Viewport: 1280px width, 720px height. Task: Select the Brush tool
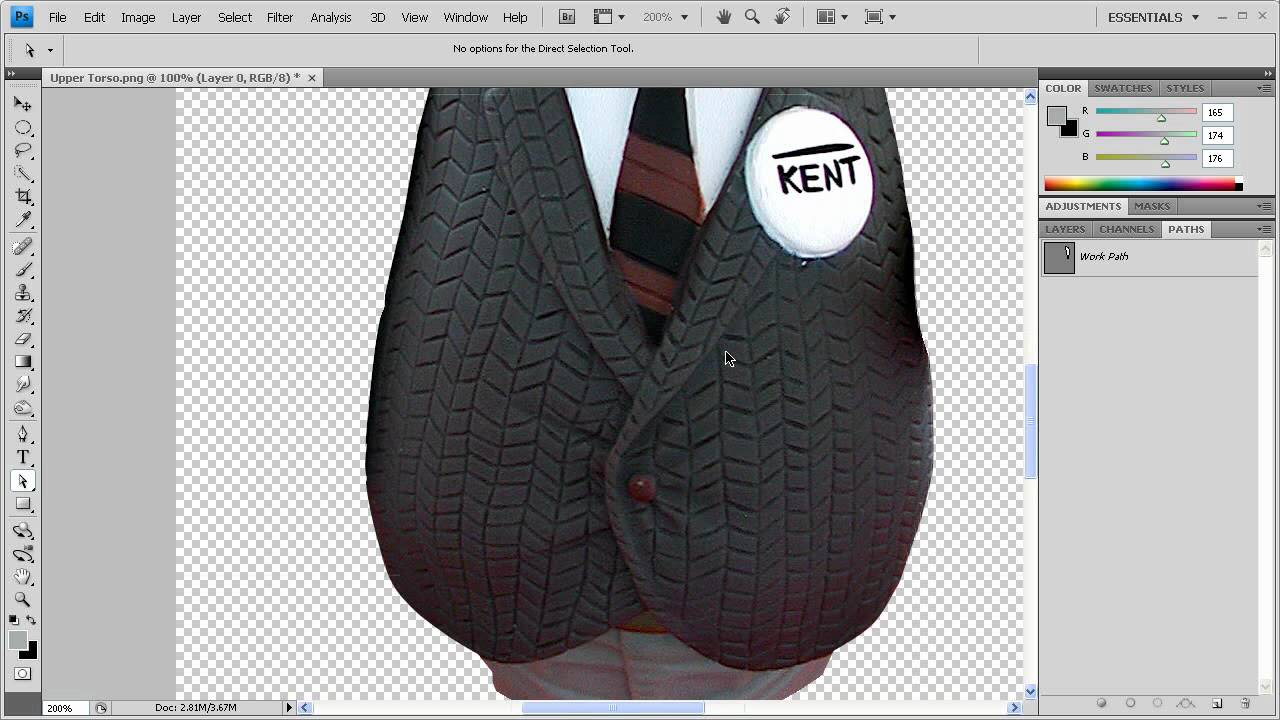(23, 270)
